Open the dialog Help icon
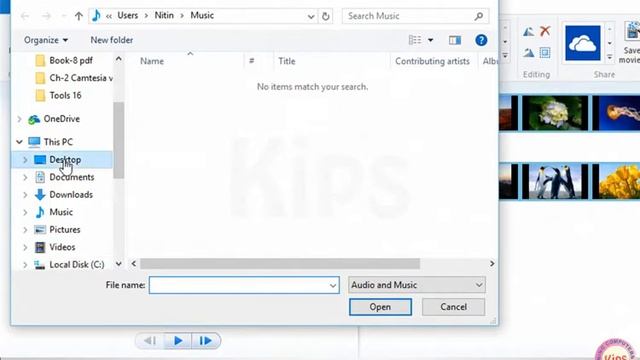This screenshot has height=360, width=640. click(481, 40)
